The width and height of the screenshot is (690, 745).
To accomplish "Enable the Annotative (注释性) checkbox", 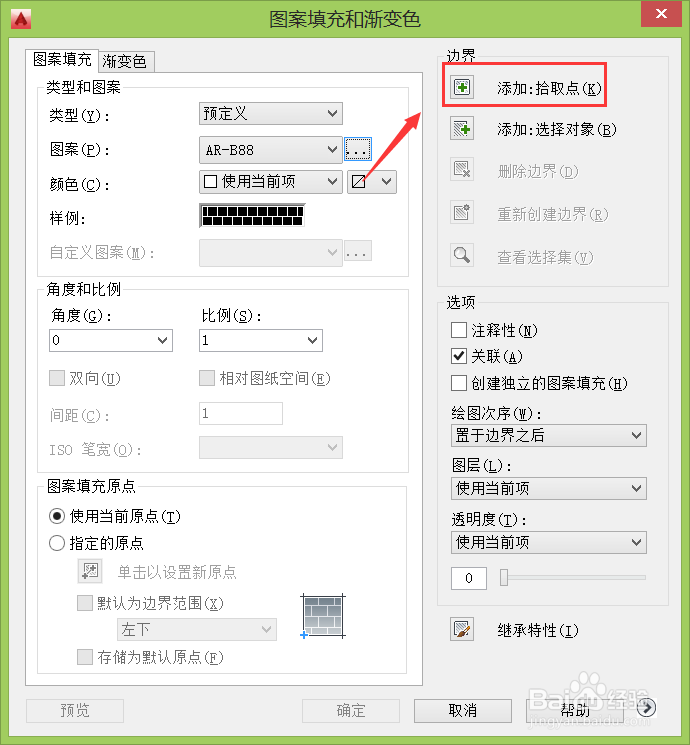I will pyautogui.click(x=459, y=330).
